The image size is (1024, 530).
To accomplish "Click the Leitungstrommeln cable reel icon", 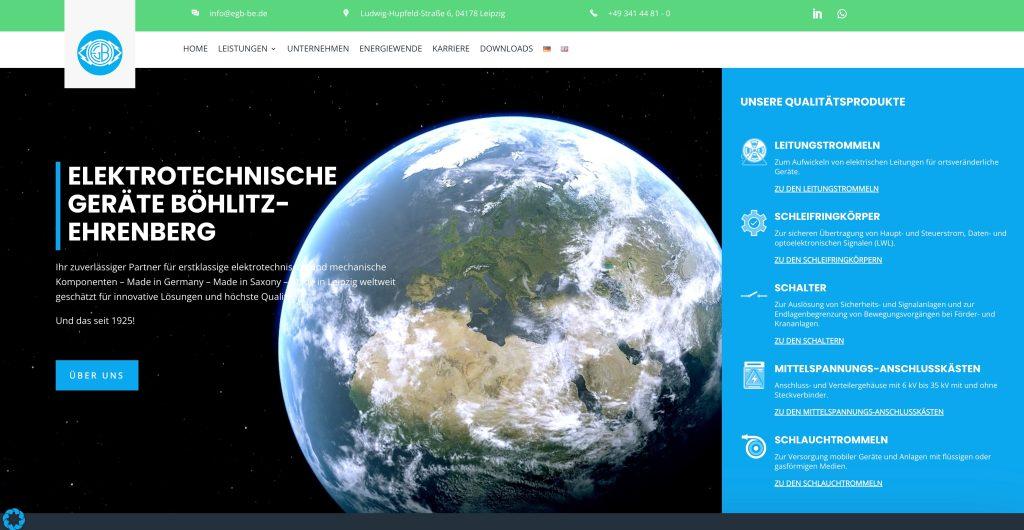I will tap(753, 152).
